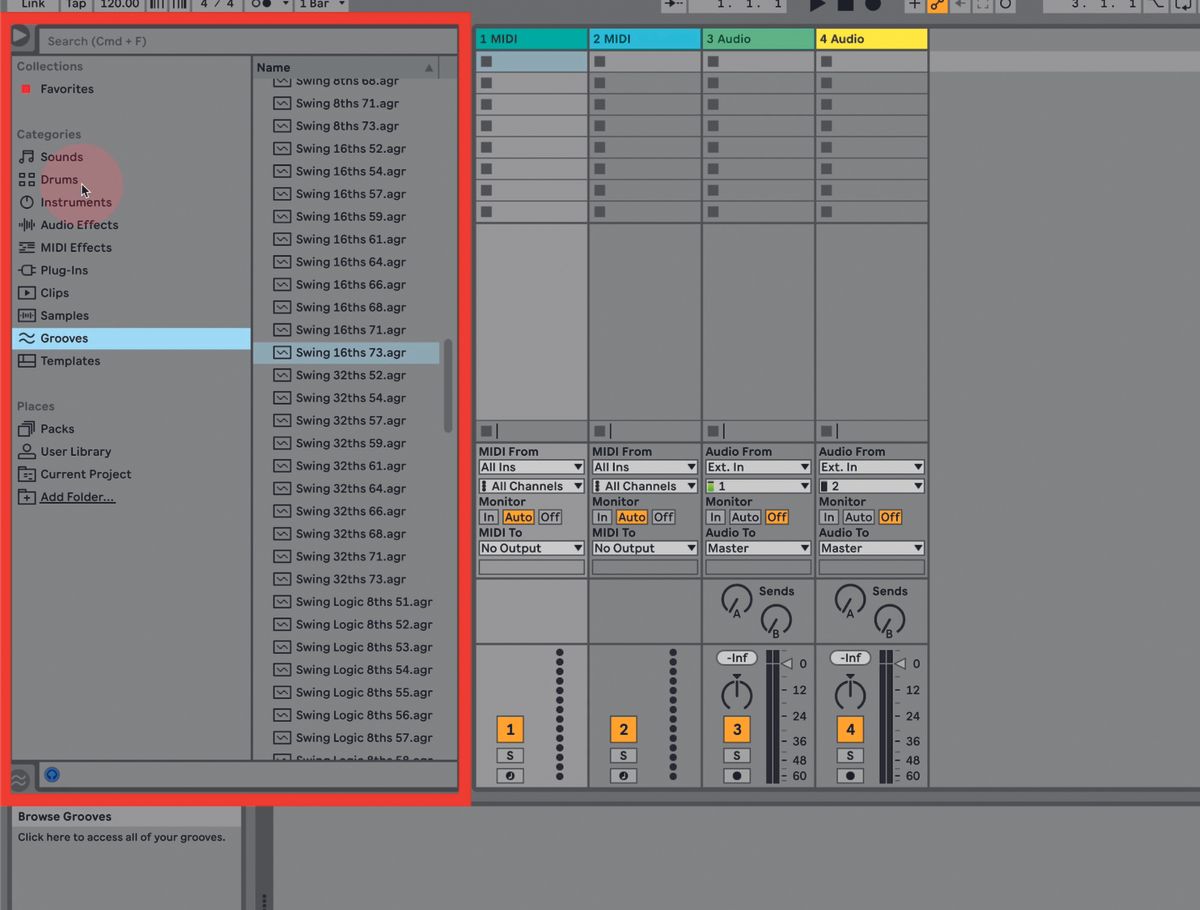Viewport: 1200px width, 910px height.
Task: Click the Tap tempo button
Action: pos(75,4)
